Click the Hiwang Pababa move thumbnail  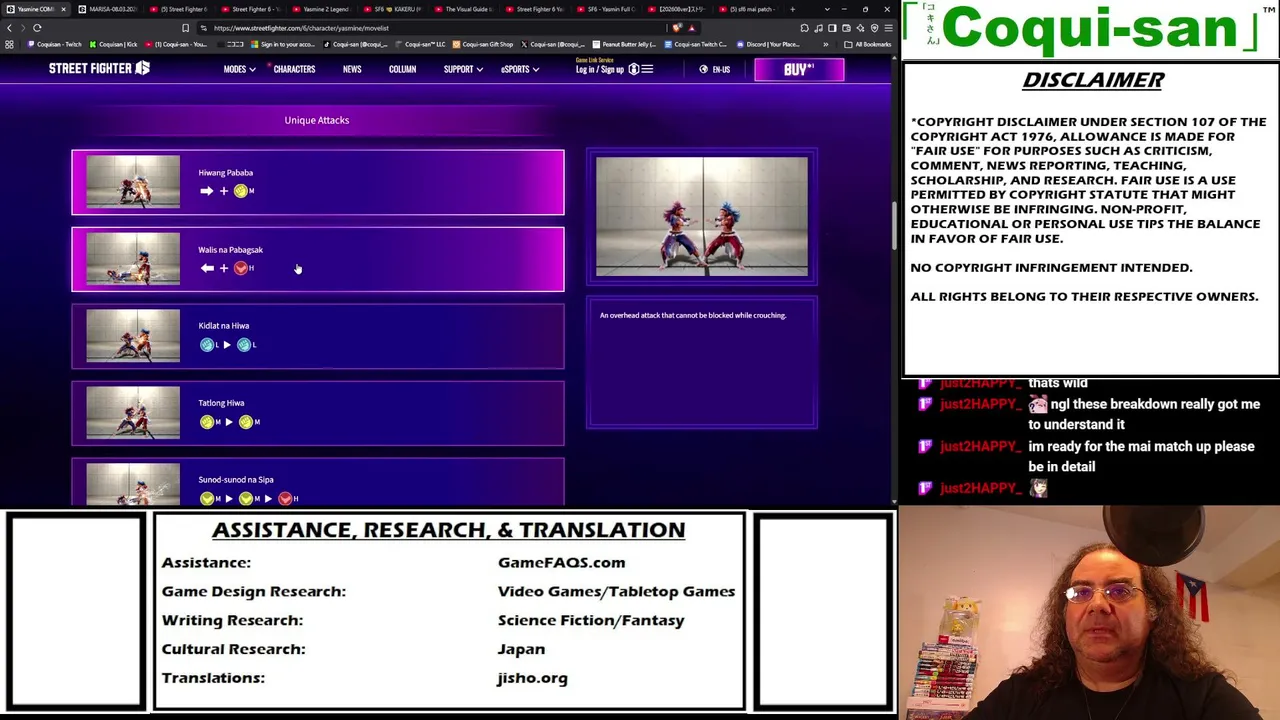pos(133,182)
